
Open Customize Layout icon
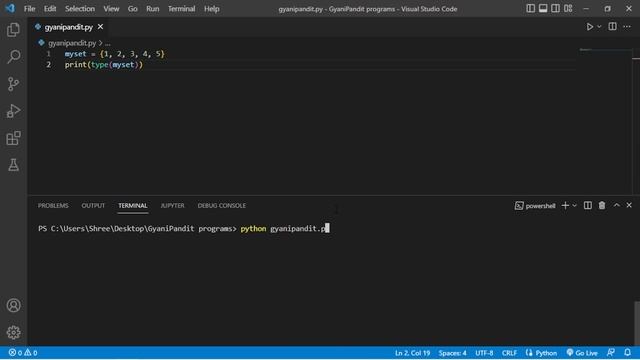click(568, 8)
